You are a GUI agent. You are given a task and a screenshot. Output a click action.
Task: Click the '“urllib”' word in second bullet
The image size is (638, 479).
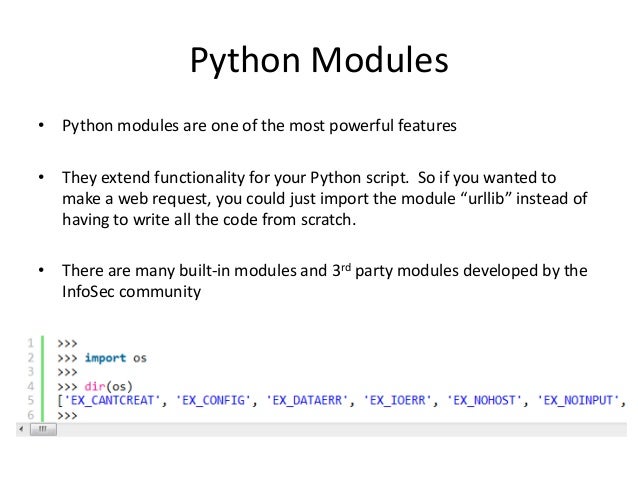(486, 199)
